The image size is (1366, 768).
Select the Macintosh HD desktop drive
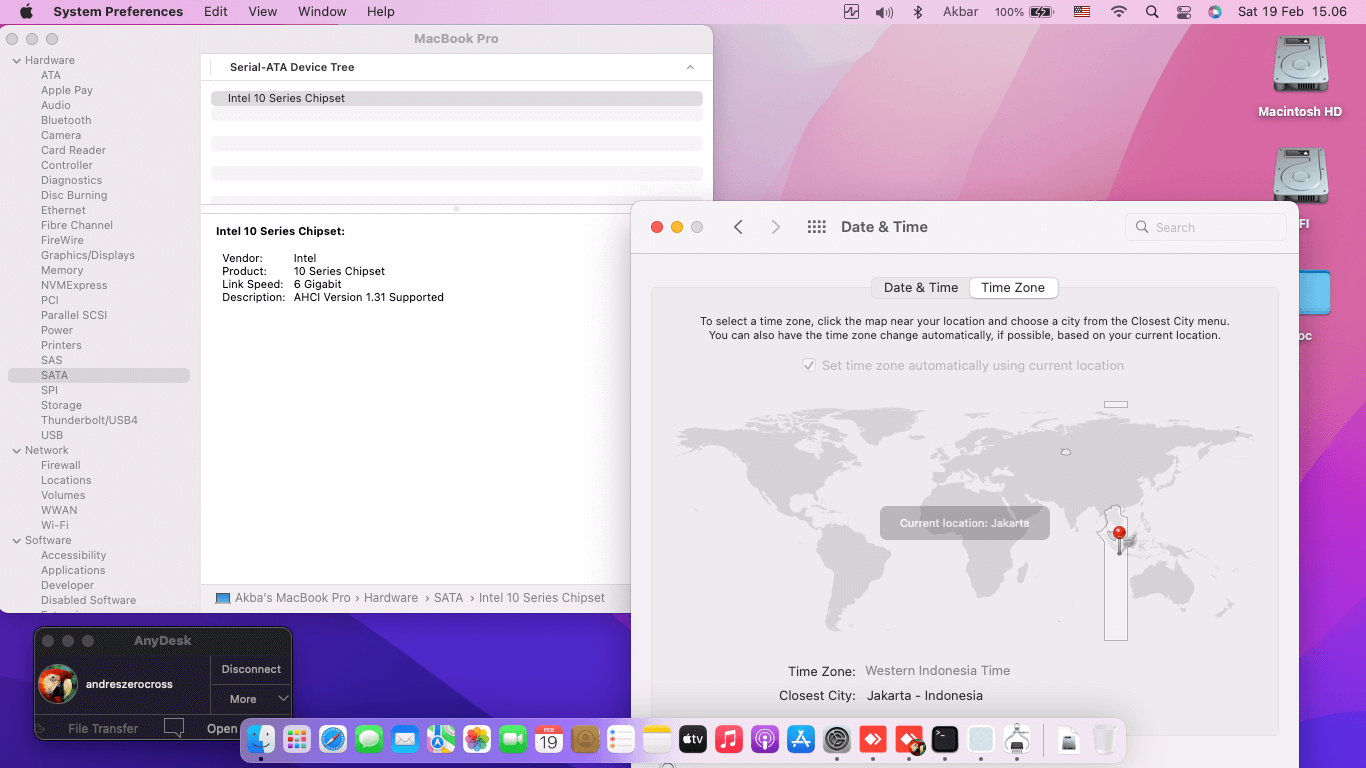point(1300,77)
